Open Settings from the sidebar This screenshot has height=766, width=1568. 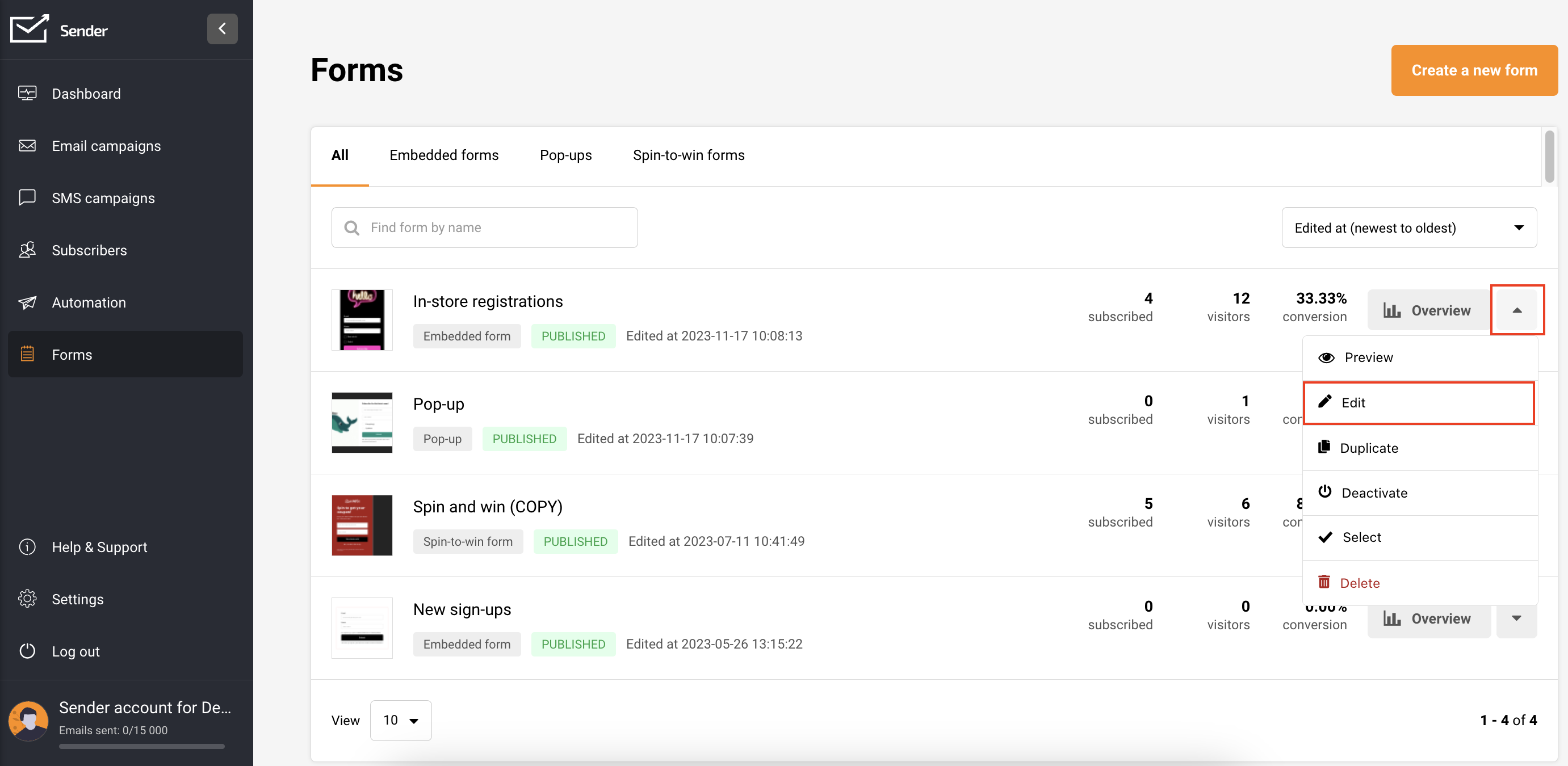pos(77,599)
